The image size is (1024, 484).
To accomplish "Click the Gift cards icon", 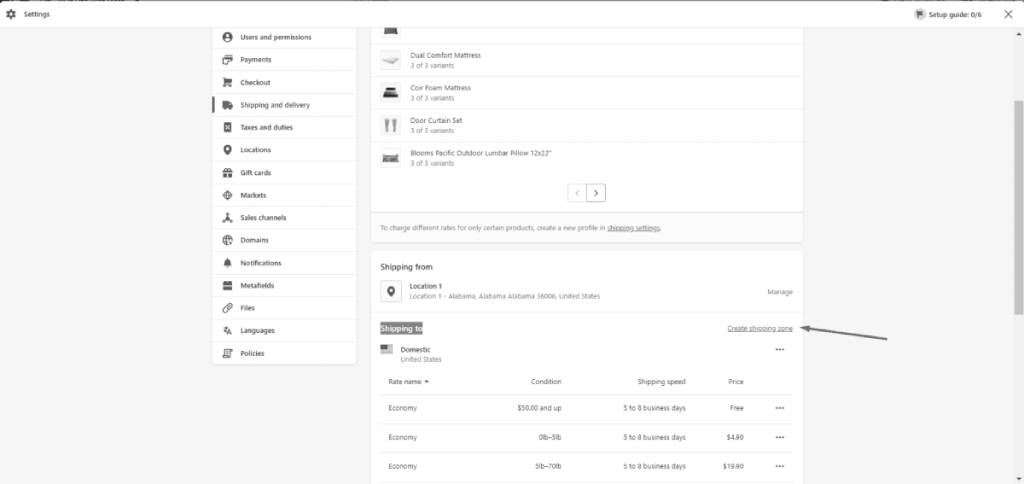I will [228, 173].
